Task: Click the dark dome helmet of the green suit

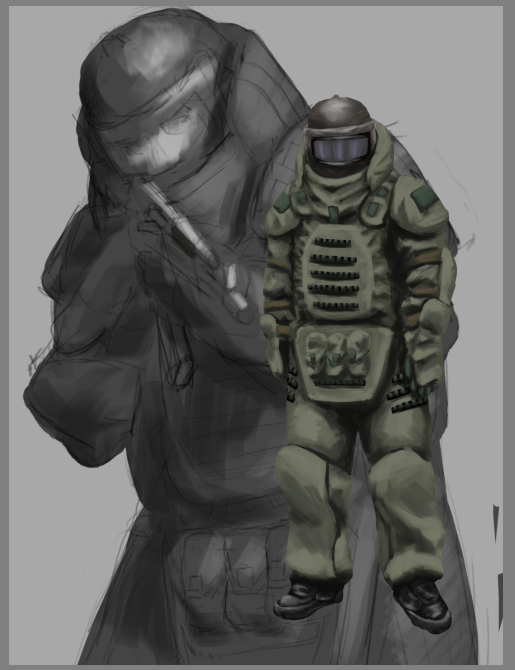Action: click(x=339, y=114)
